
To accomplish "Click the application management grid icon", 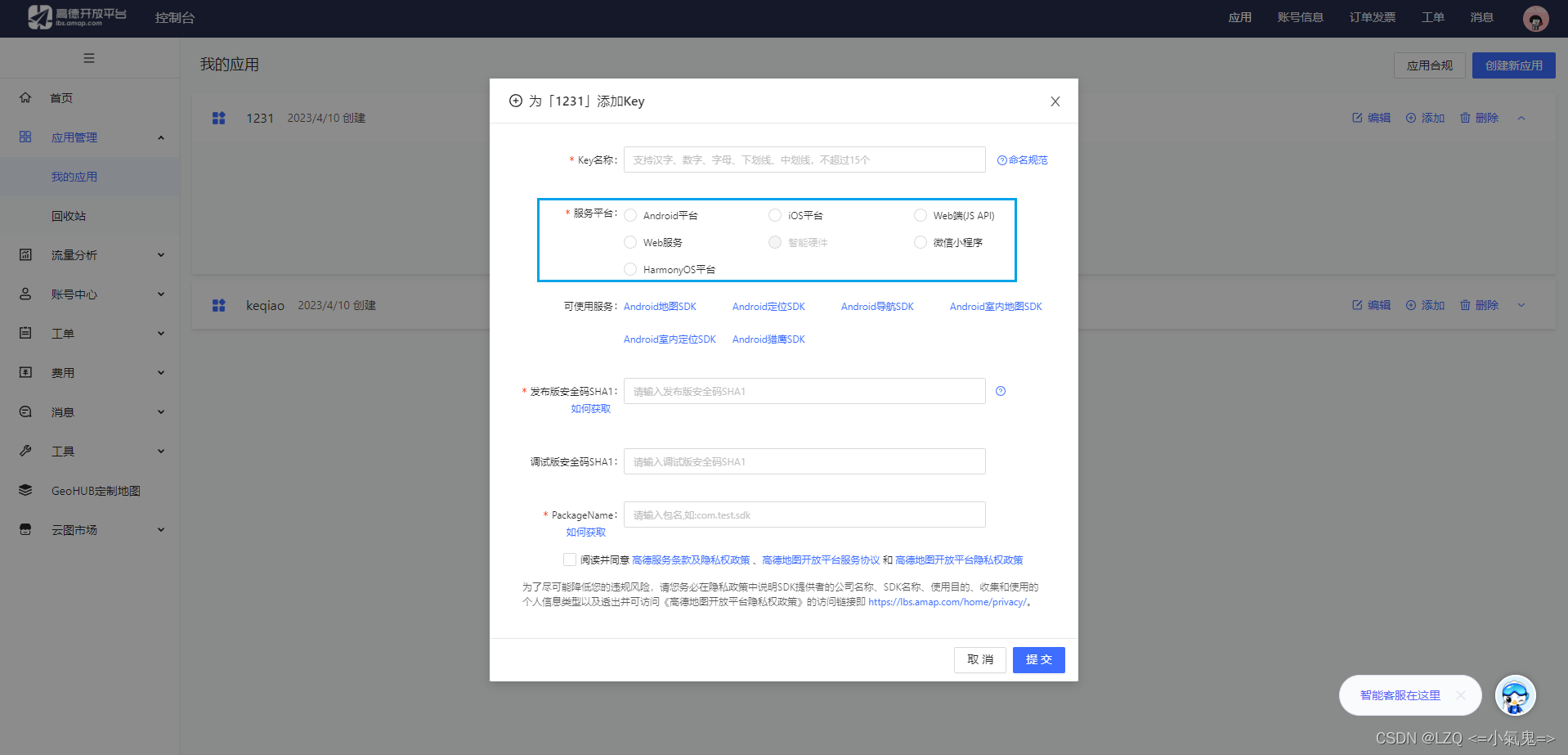I will [x=25, y=137].
